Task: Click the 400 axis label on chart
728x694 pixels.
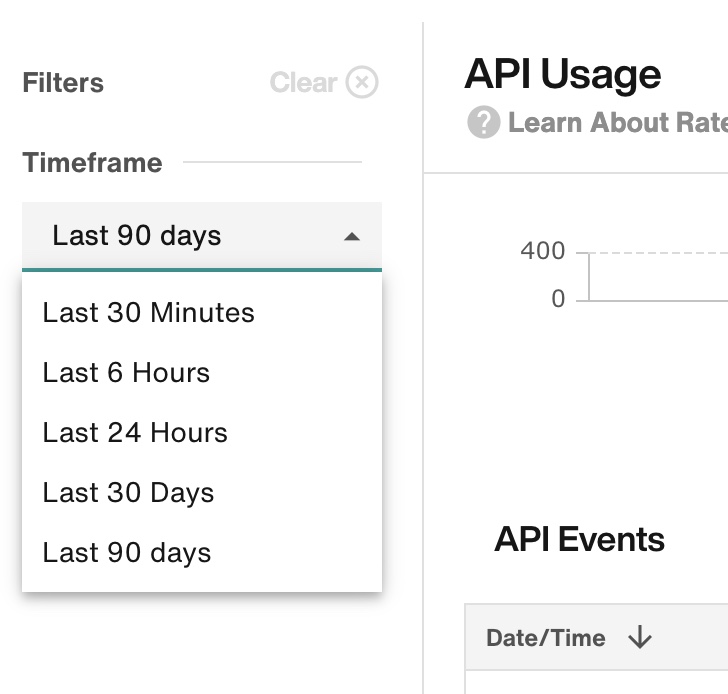Action: 542,251
